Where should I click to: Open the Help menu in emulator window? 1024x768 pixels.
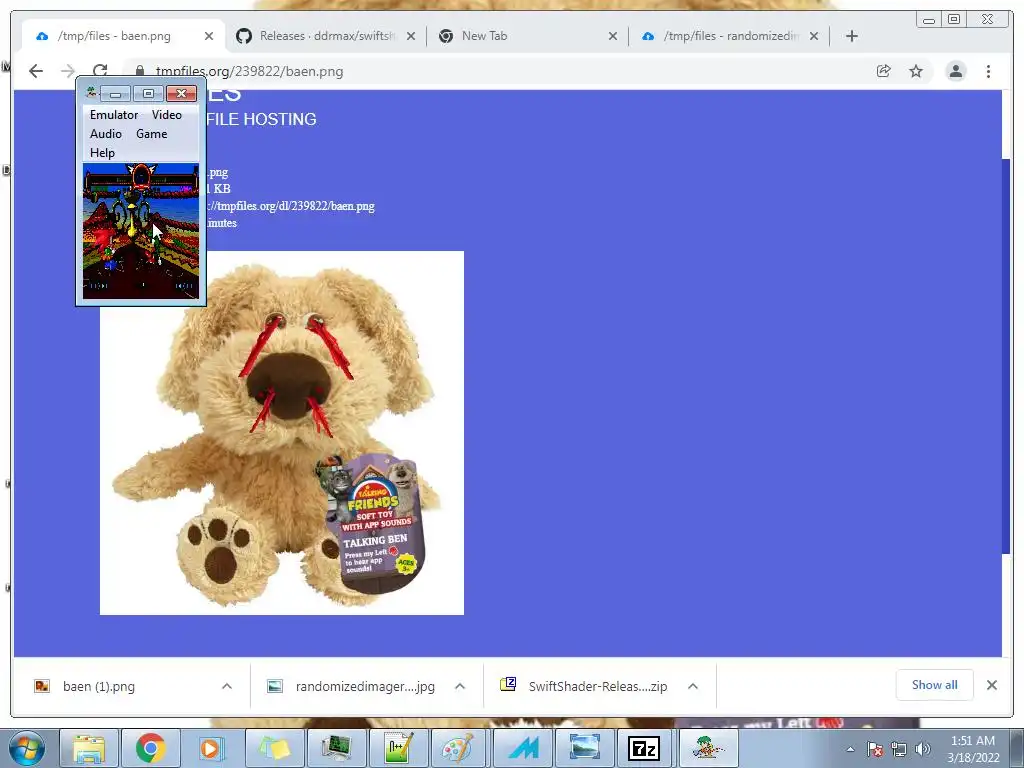pyautogui.click(x=103, y=153)
